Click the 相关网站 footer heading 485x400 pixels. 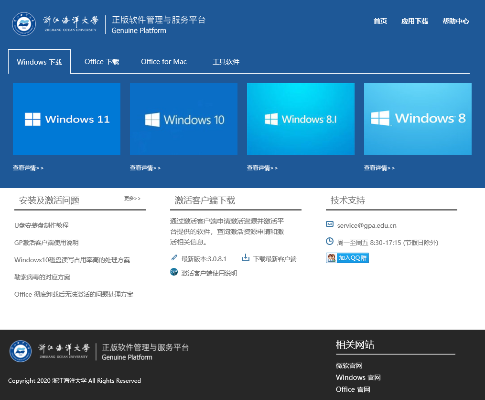tap(355, 345)
